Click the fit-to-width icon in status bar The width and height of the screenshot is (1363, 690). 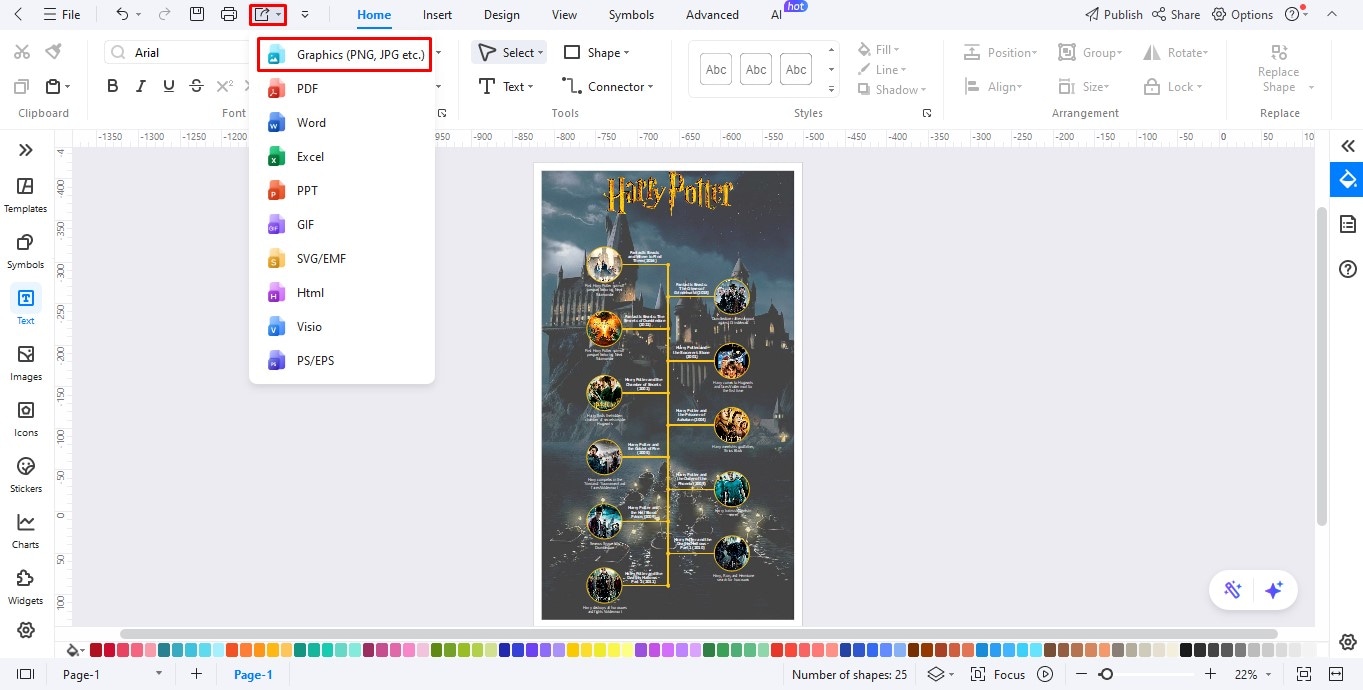(x=1336, y=674)
